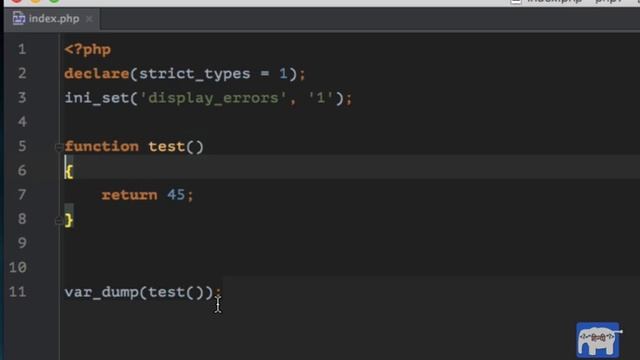
Task: Click the number 45 on line 7
Action: click(176, 195)
